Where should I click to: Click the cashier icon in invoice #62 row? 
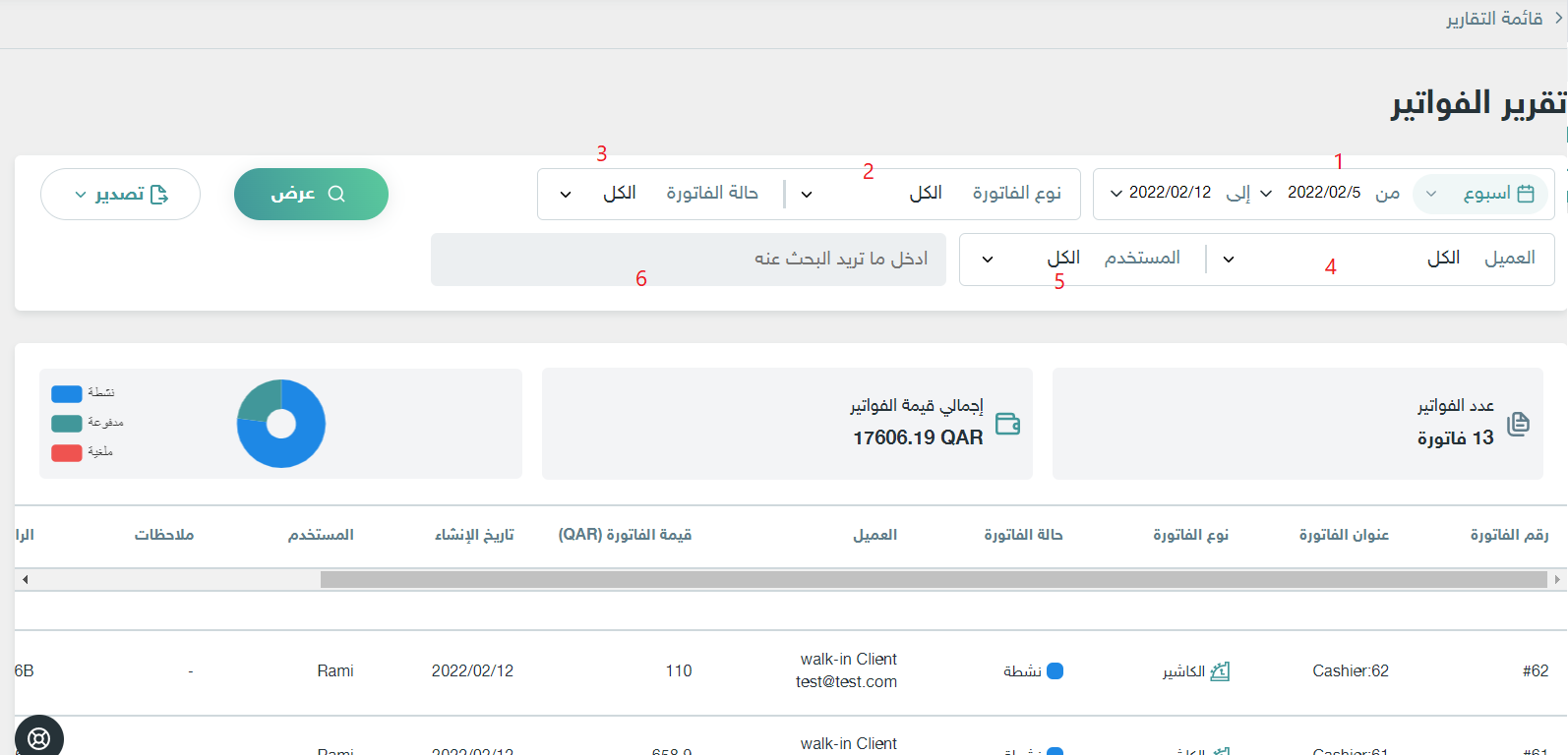pyautogui.click(x=1220, y=671)
